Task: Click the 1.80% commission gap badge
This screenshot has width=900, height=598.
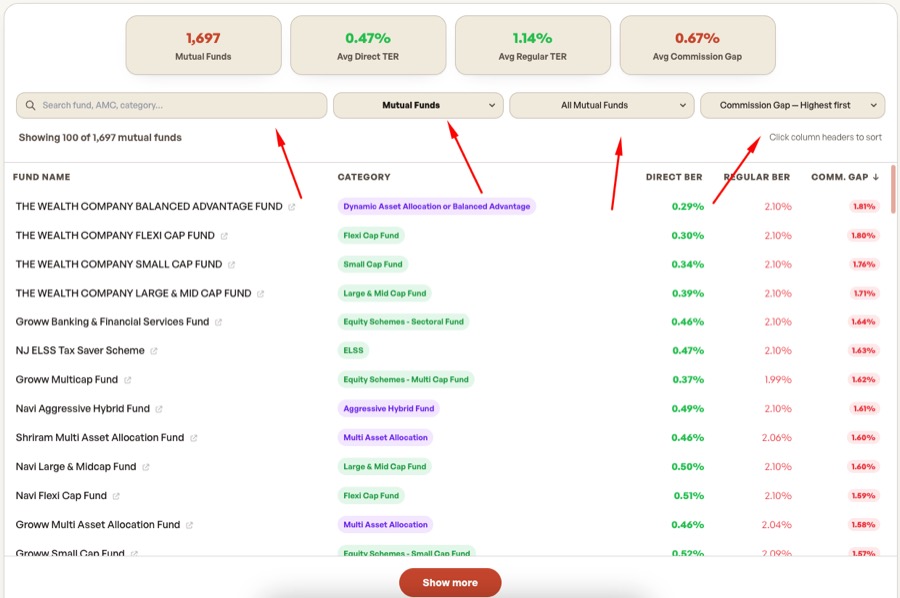Action: pos(863,236)
